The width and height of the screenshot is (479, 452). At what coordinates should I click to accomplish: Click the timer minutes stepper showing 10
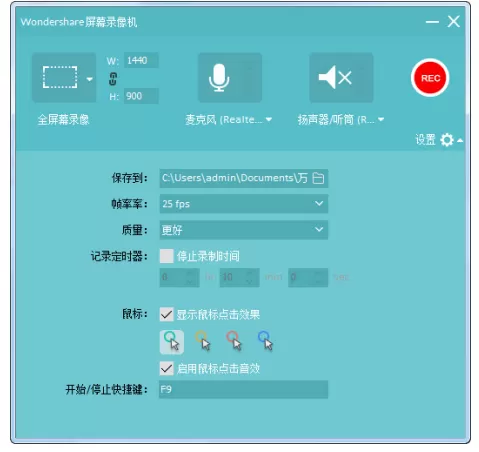click(239, 277)
